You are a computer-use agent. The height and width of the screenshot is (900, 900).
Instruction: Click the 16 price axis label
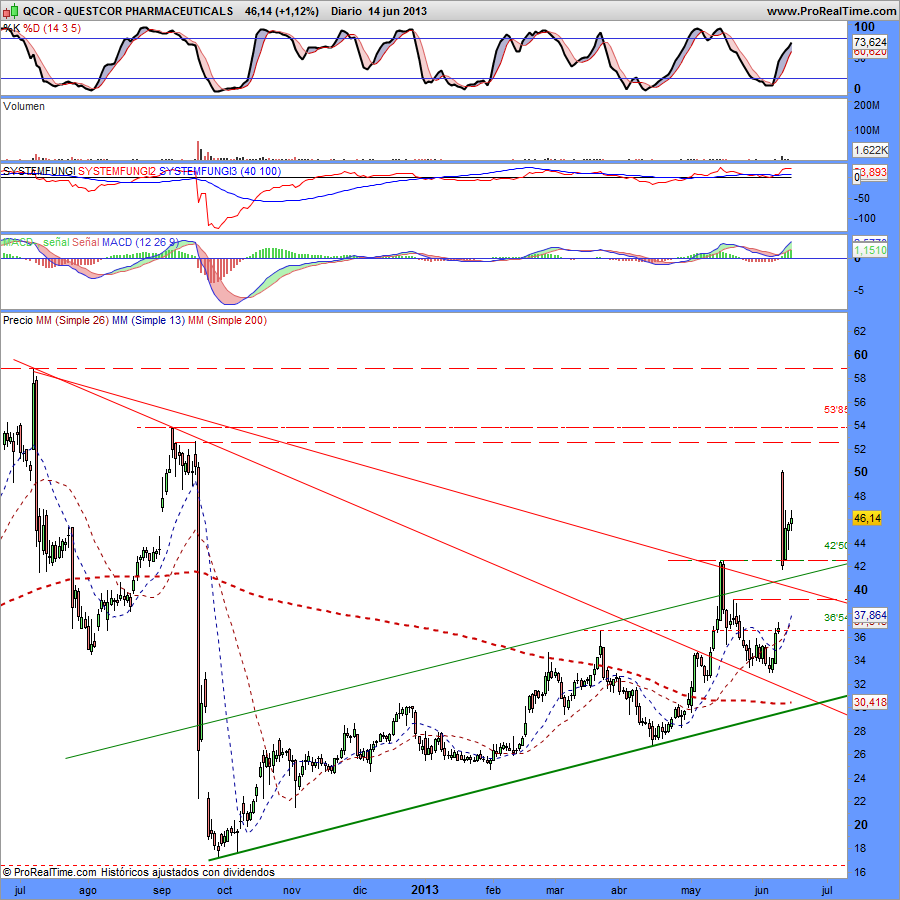(x=860, y=872)
